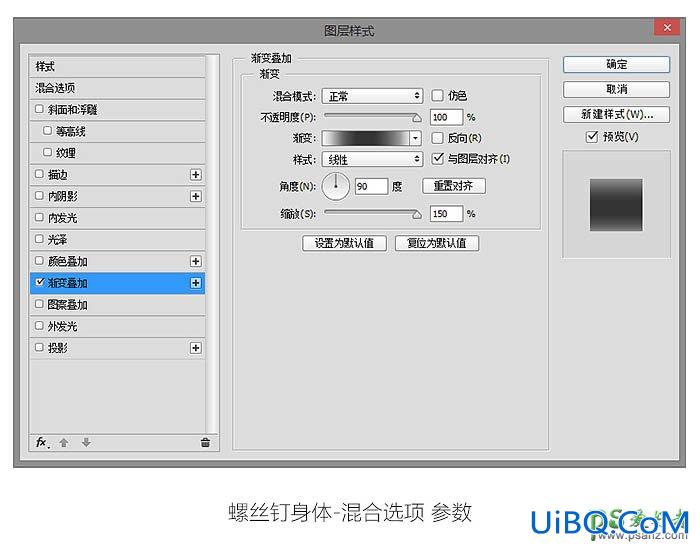Click the styles list scrollbar

pos(212,243)
